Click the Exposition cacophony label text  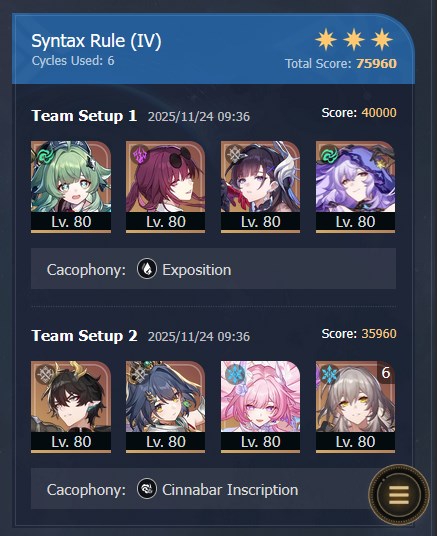(197, 270)
